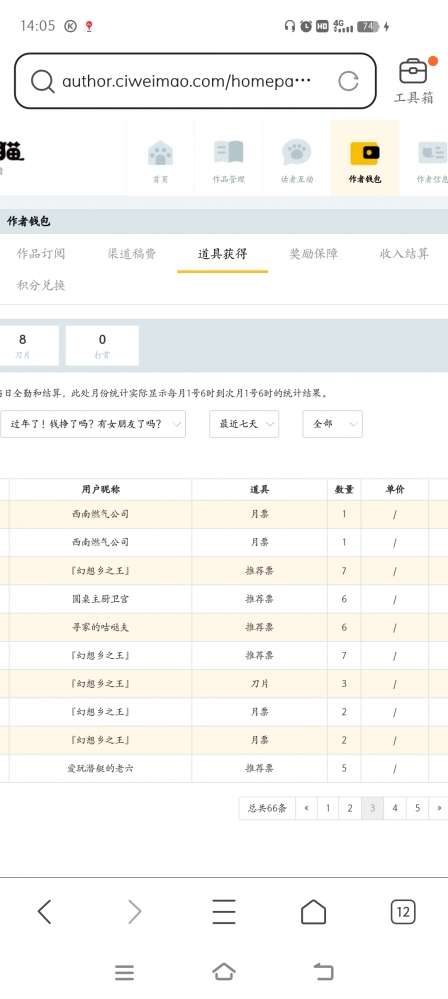Expand the 全部 filter dropdown

tap(332, 424)
